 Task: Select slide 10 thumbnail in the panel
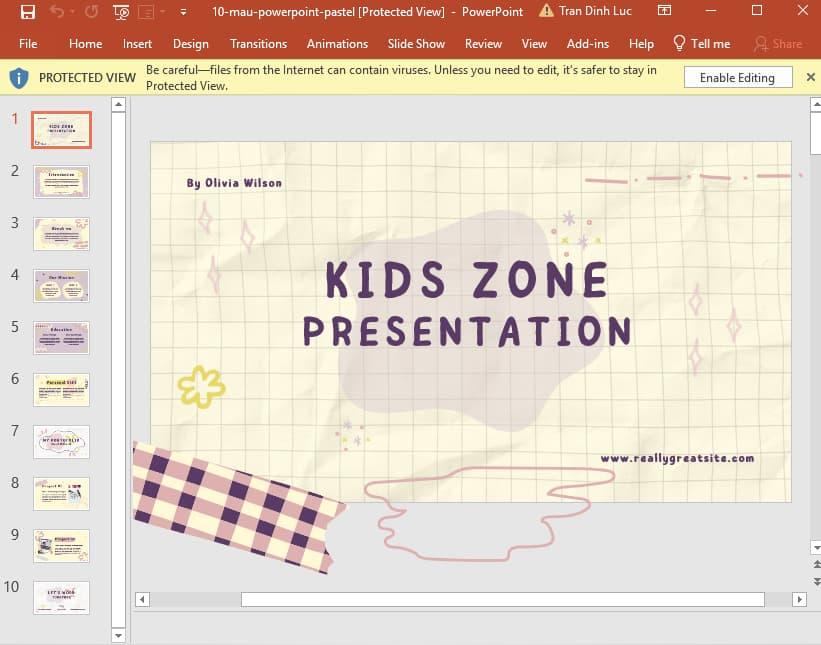tap(61, 597)
